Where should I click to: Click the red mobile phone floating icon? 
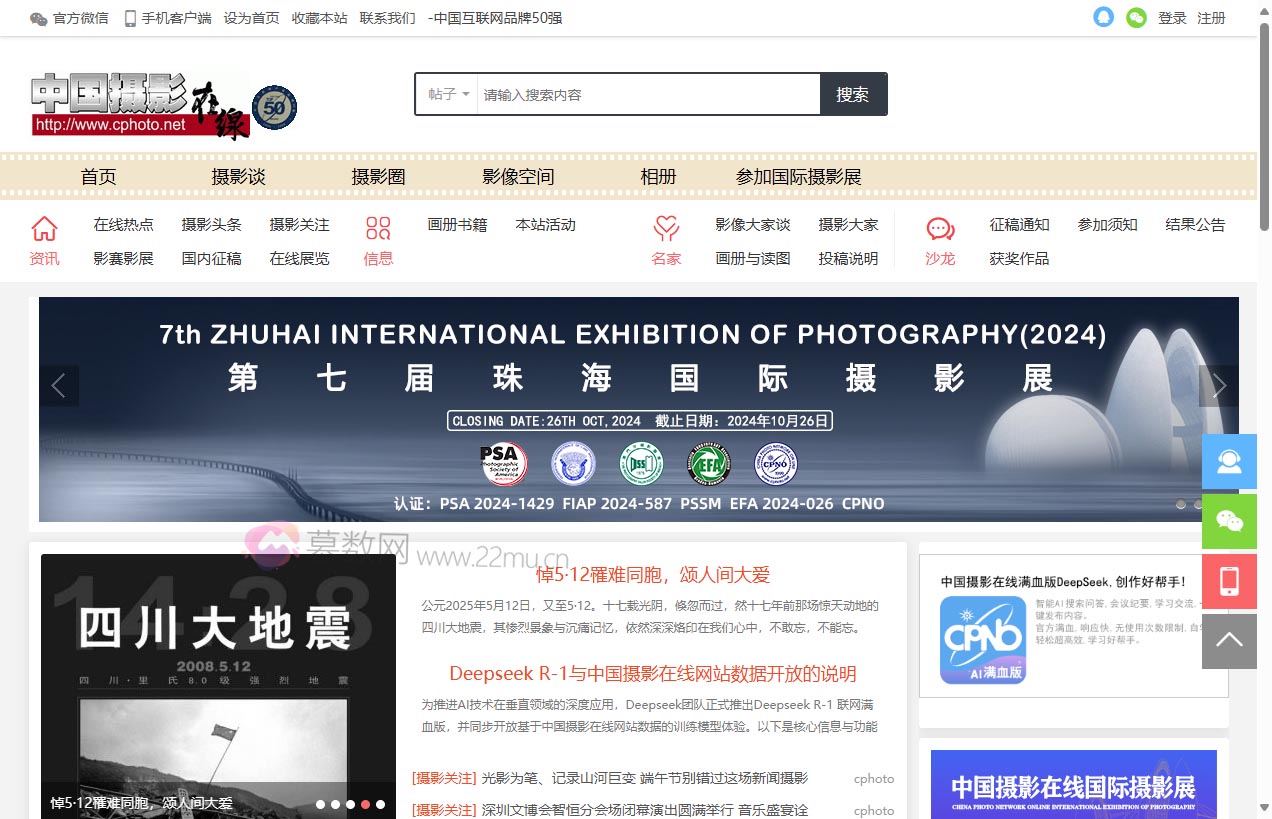coord(1229,581)
